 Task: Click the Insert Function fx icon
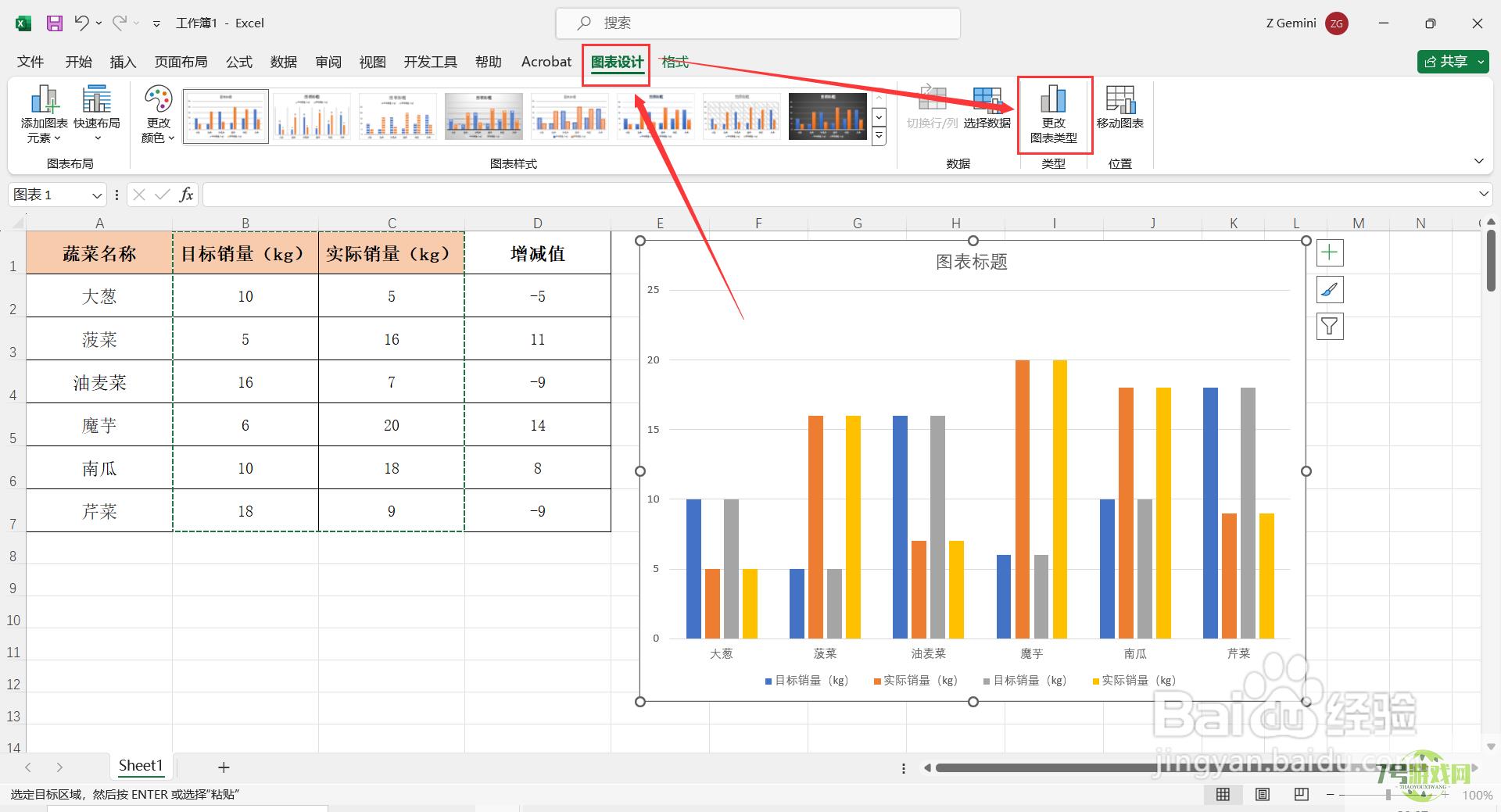pyautogui.click(x=186, y=195)
